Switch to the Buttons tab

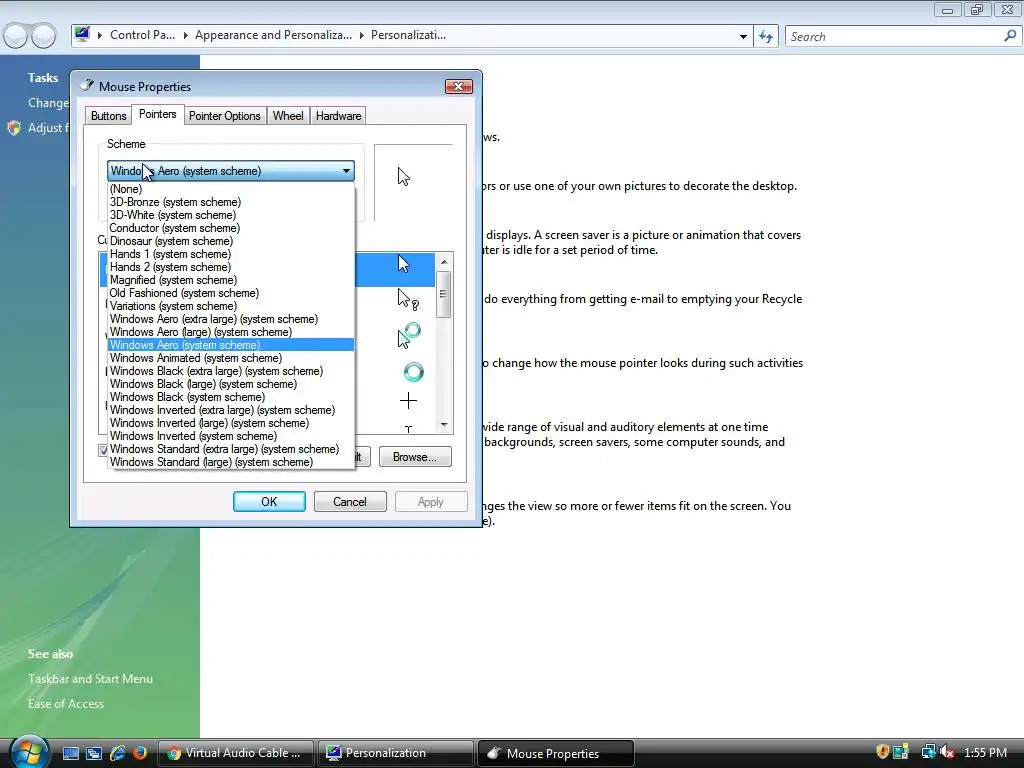point(108,116)
